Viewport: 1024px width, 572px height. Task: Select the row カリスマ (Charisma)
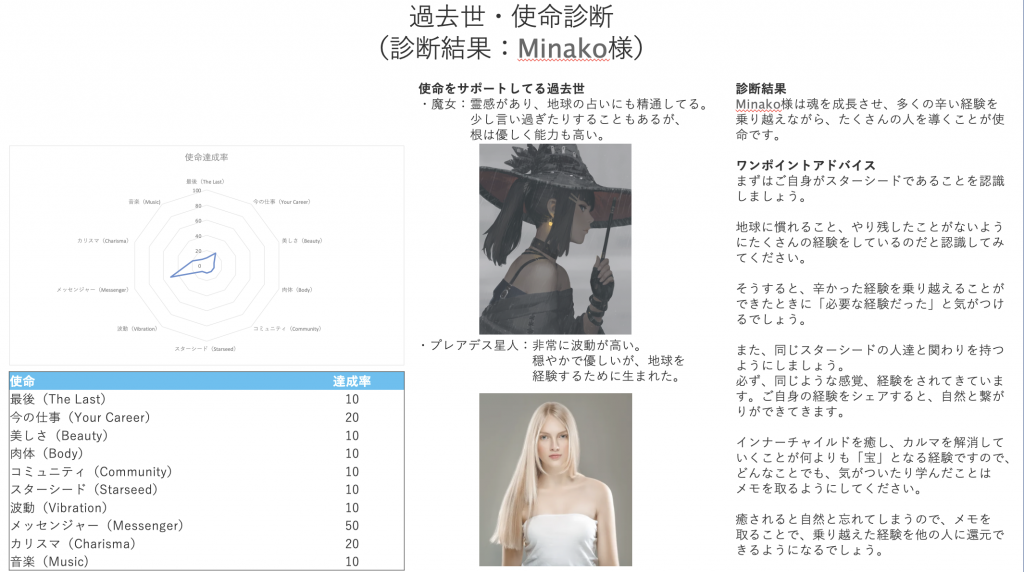click(206, 543)
